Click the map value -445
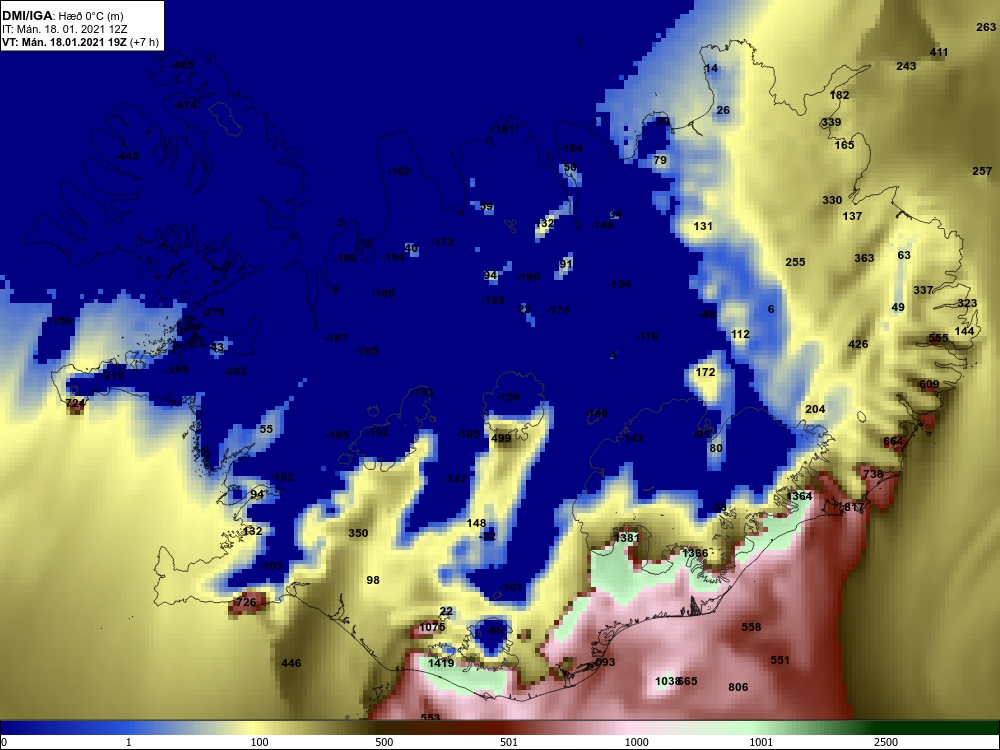This screenshot has width=1000, height=750. point(127,156)
